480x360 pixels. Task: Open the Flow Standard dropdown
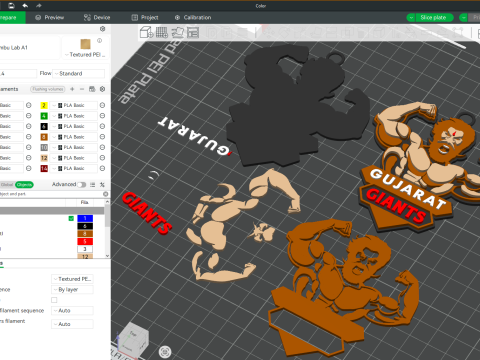[x=79, y=73]
